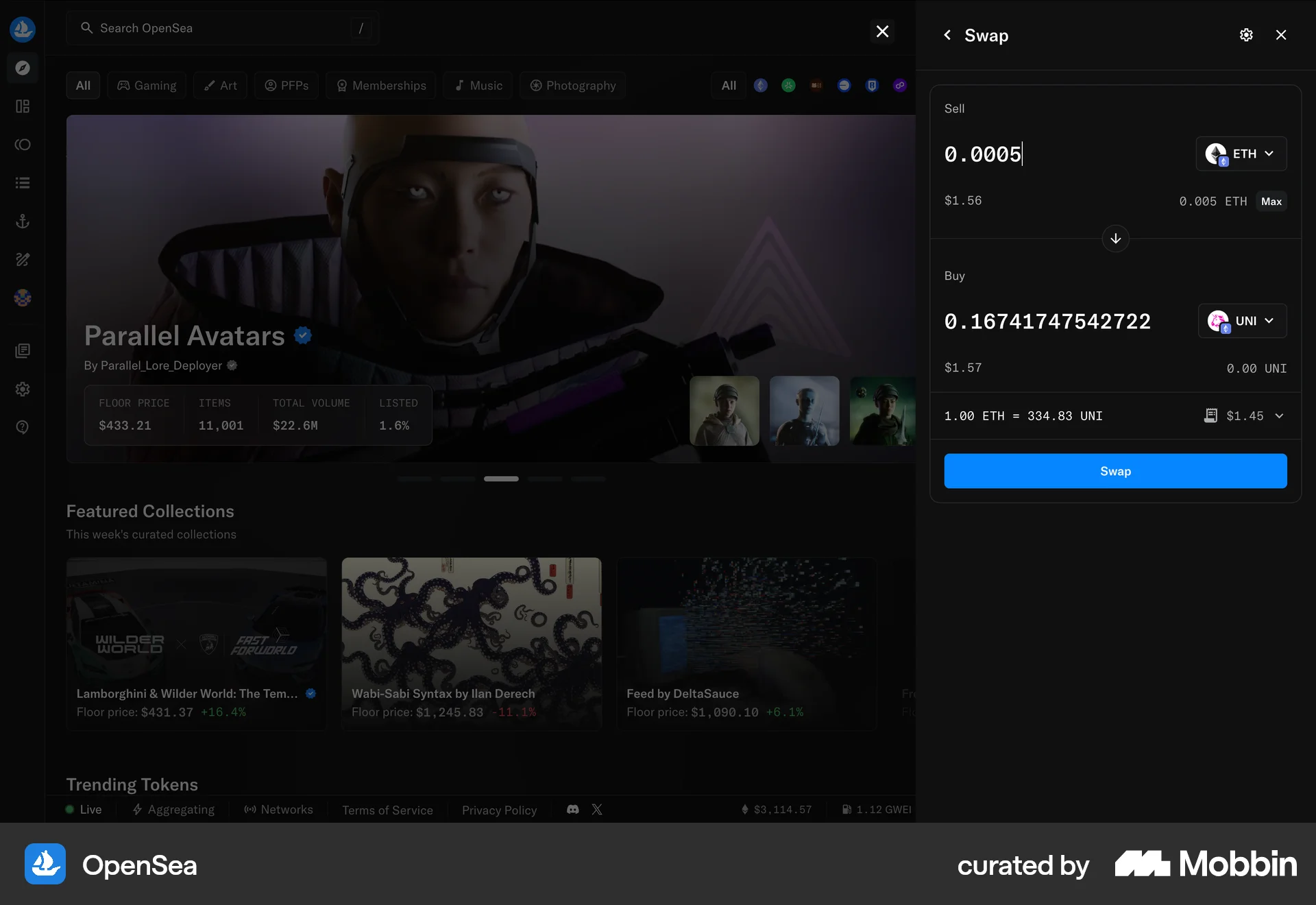This screenshot has height=905, width=1316.
Task: Click the Max label in the Sell panel
Action: click(x=1271, y=201)
